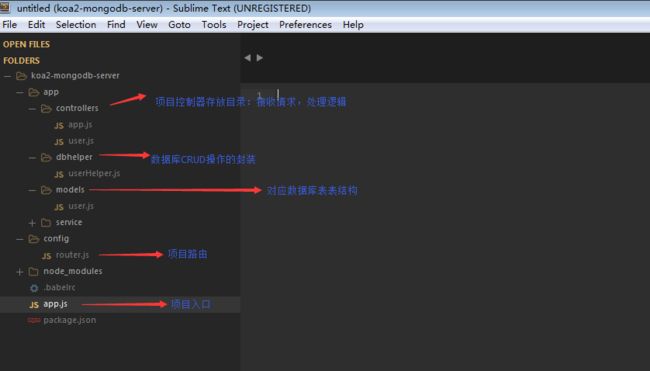The image size is (650, 371).
Task: Click the dbhelper folder icon
Action: [46, 158]
